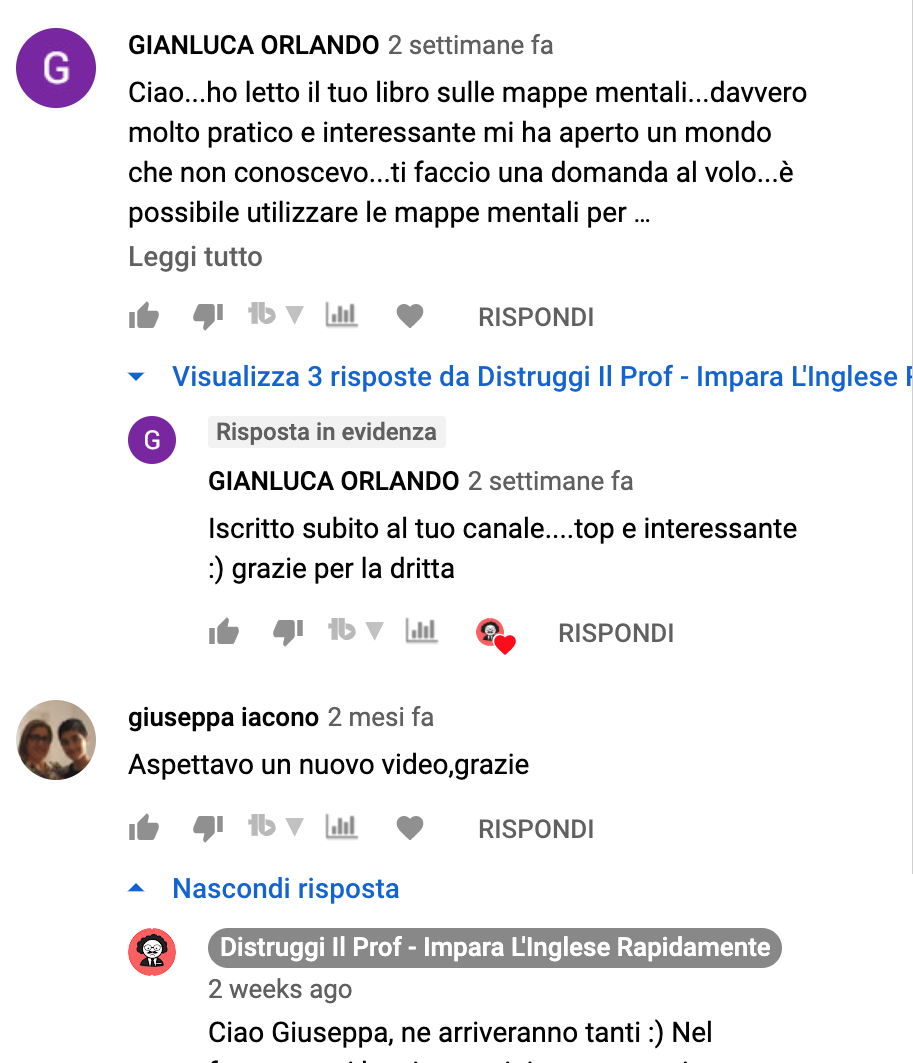
Task: Like giuseppa iacono's comment
Action: tap(144, 828)
